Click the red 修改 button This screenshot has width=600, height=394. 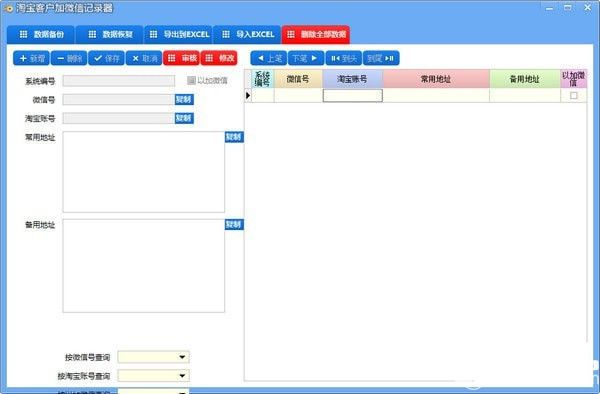point(219,58)
